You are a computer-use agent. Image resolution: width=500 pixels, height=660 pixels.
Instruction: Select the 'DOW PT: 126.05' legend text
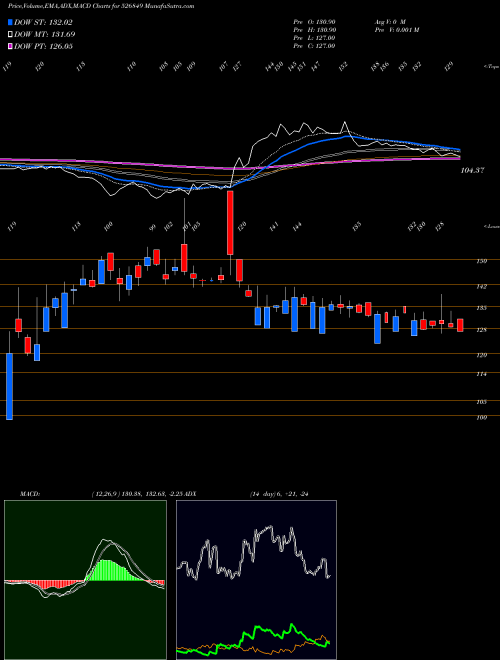pyautogui.click(x=43, y=46)
